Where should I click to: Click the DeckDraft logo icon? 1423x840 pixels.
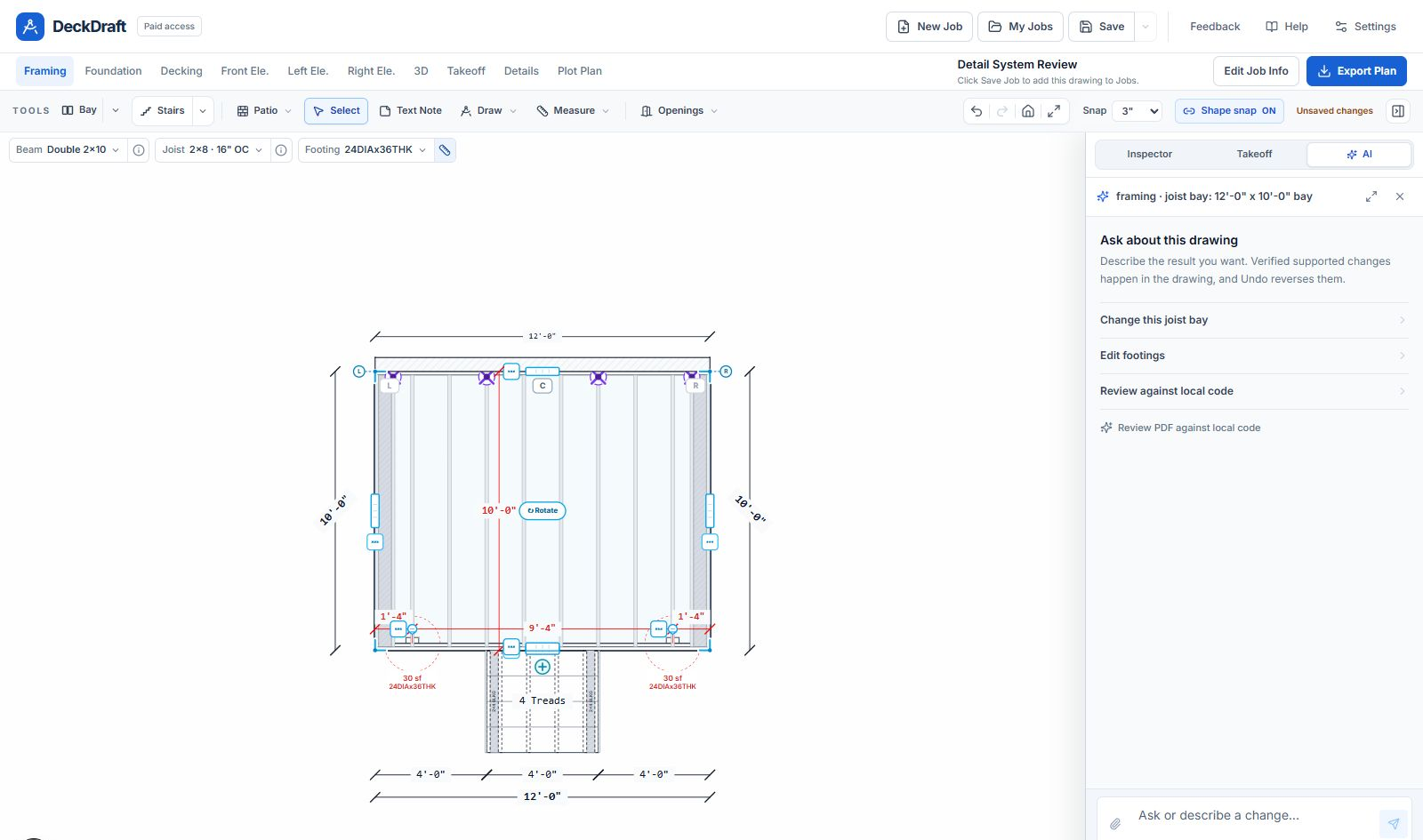click(30, 27)
